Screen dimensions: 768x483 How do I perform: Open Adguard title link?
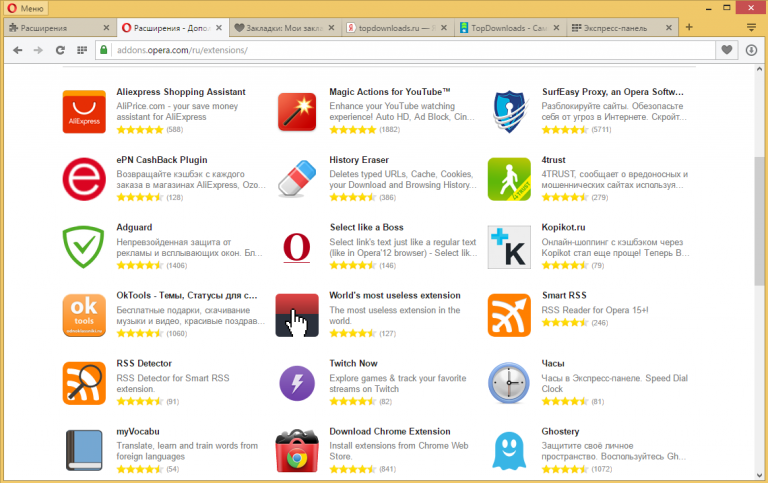[x=134, y=227]
